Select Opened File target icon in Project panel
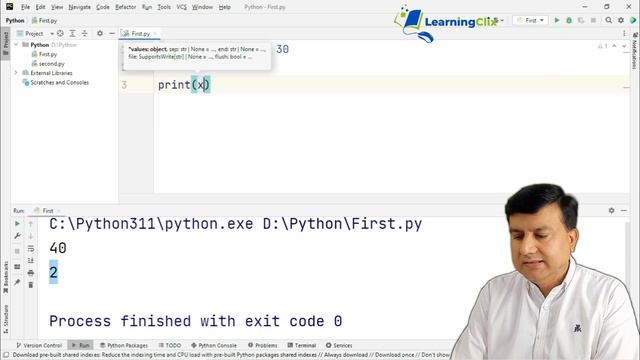This screenshot has height=360, width=640. coord(60,33)
